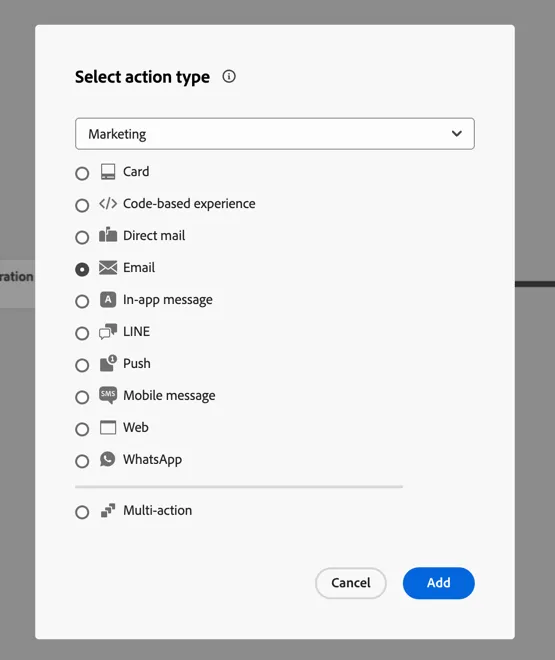The width and height of the screenshot is (555, 660).
Task: Click the Multi-action label text
Action: coord(157,511)
